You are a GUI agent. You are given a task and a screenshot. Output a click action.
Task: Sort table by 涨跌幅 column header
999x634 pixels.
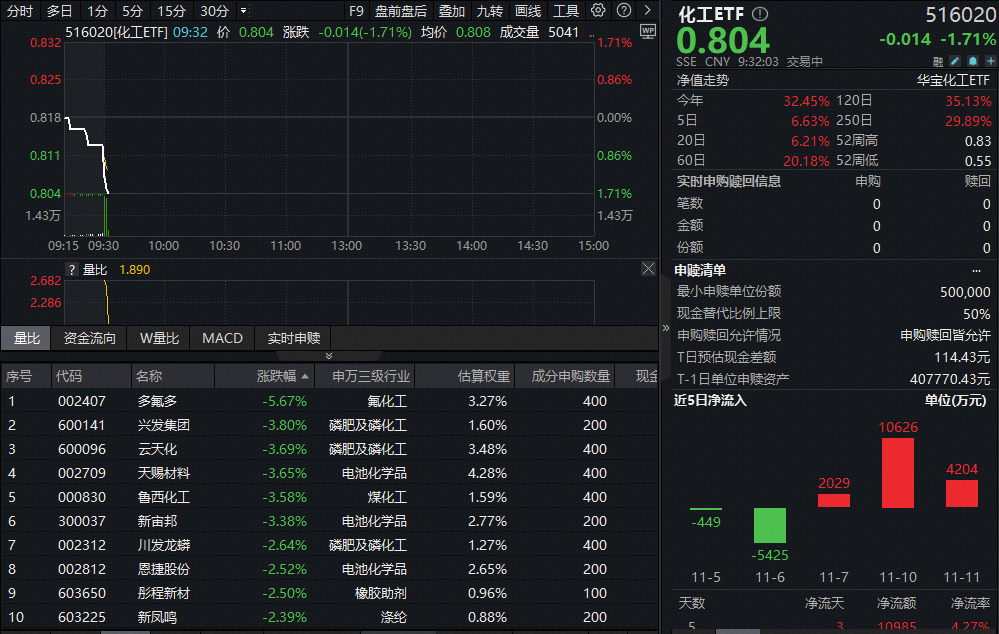[x=276, y=376]
